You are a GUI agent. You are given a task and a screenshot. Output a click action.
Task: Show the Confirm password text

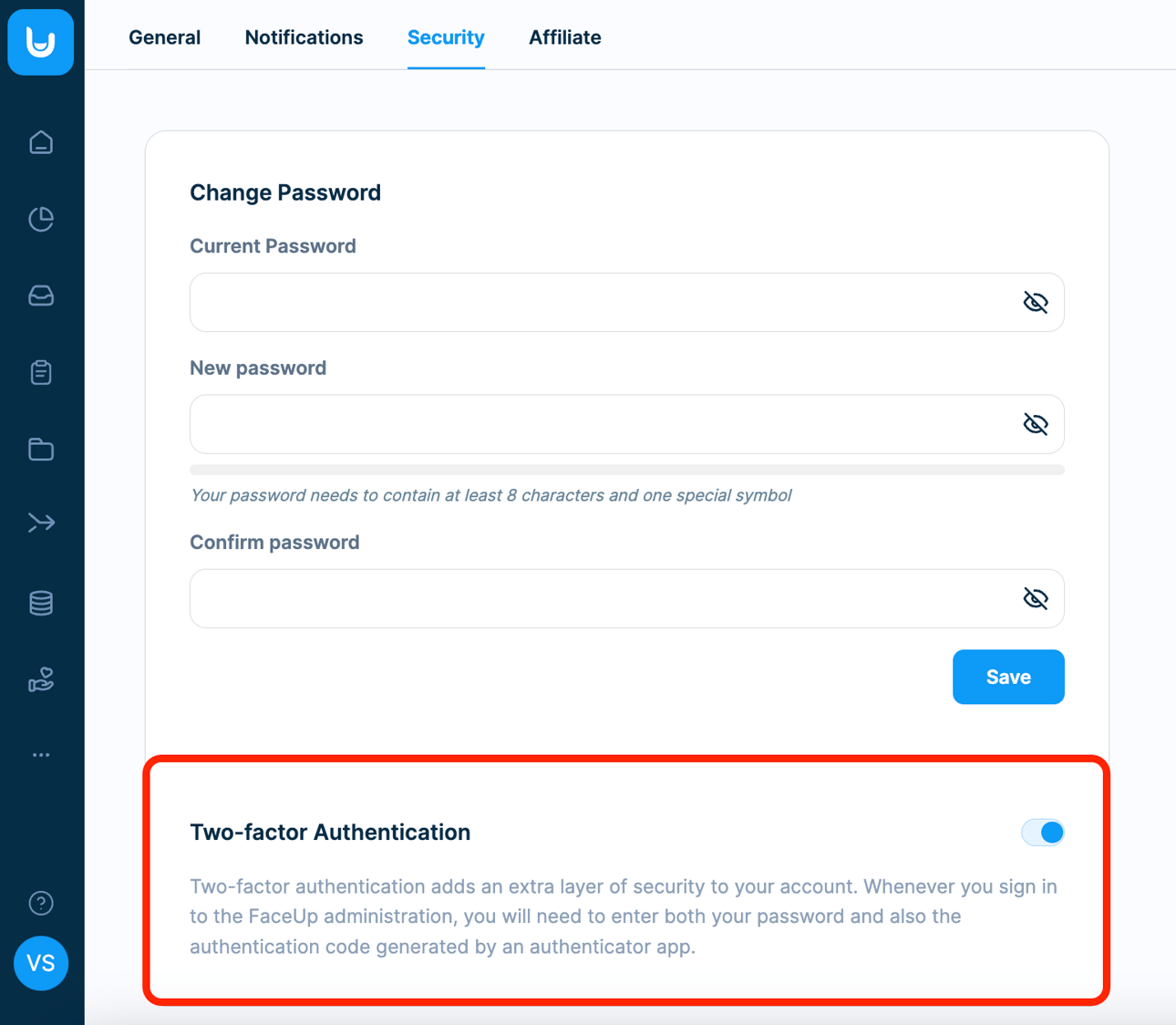1036,598
